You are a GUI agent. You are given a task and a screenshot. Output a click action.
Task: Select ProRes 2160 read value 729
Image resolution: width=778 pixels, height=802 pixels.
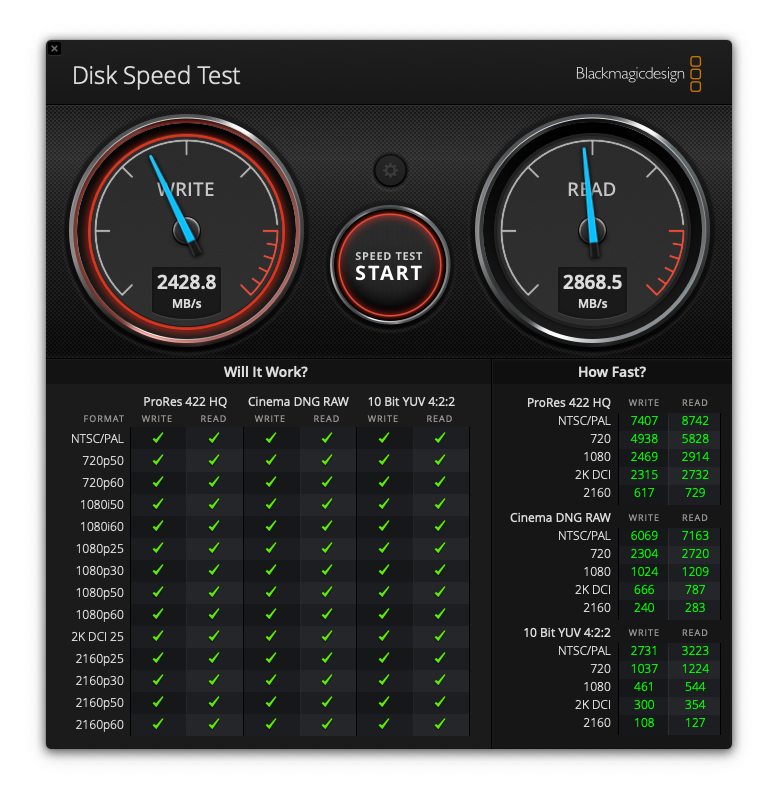point(695,493)
